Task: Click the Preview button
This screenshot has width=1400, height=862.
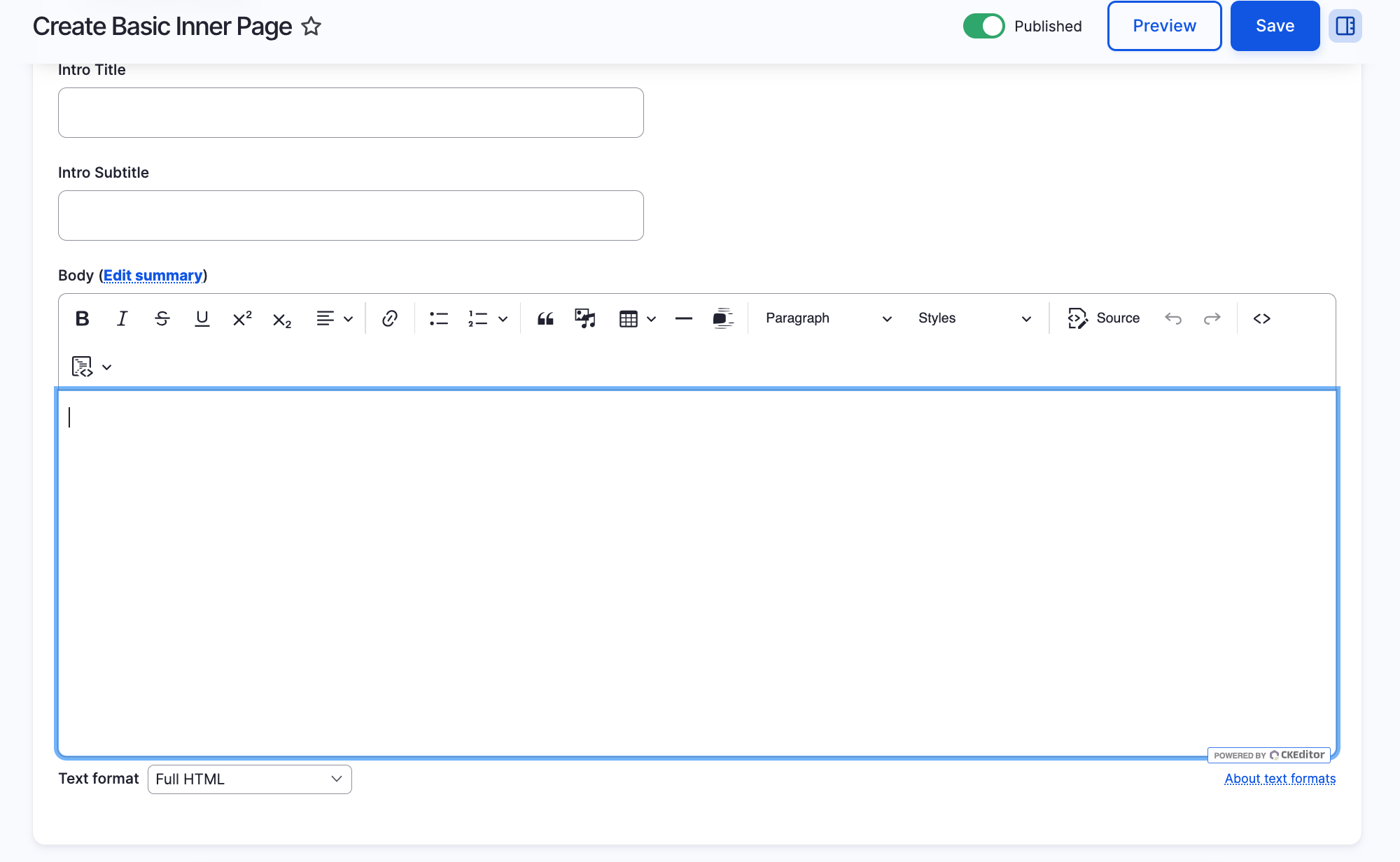Action: coord(1164,26)
